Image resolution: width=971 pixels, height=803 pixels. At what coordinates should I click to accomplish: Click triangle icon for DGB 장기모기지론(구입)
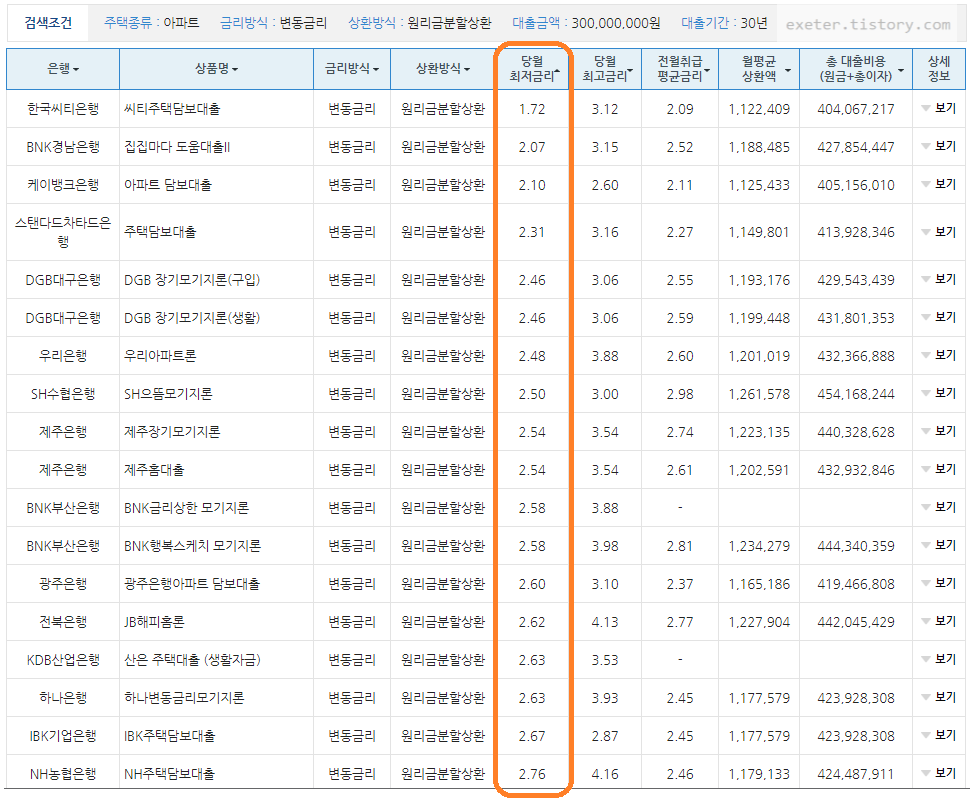click(926, 280)
